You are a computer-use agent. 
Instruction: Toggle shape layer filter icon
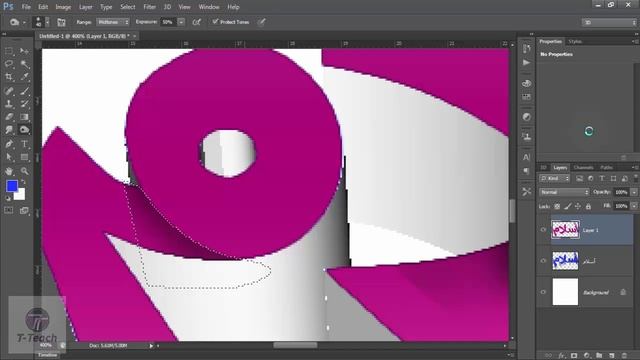(x=613, y=178)
